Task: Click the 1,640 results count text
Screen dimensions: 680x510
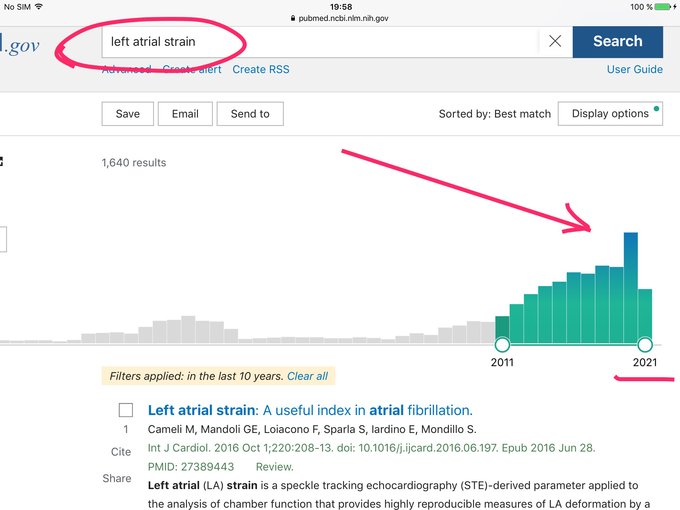Action: coord(134,163)
